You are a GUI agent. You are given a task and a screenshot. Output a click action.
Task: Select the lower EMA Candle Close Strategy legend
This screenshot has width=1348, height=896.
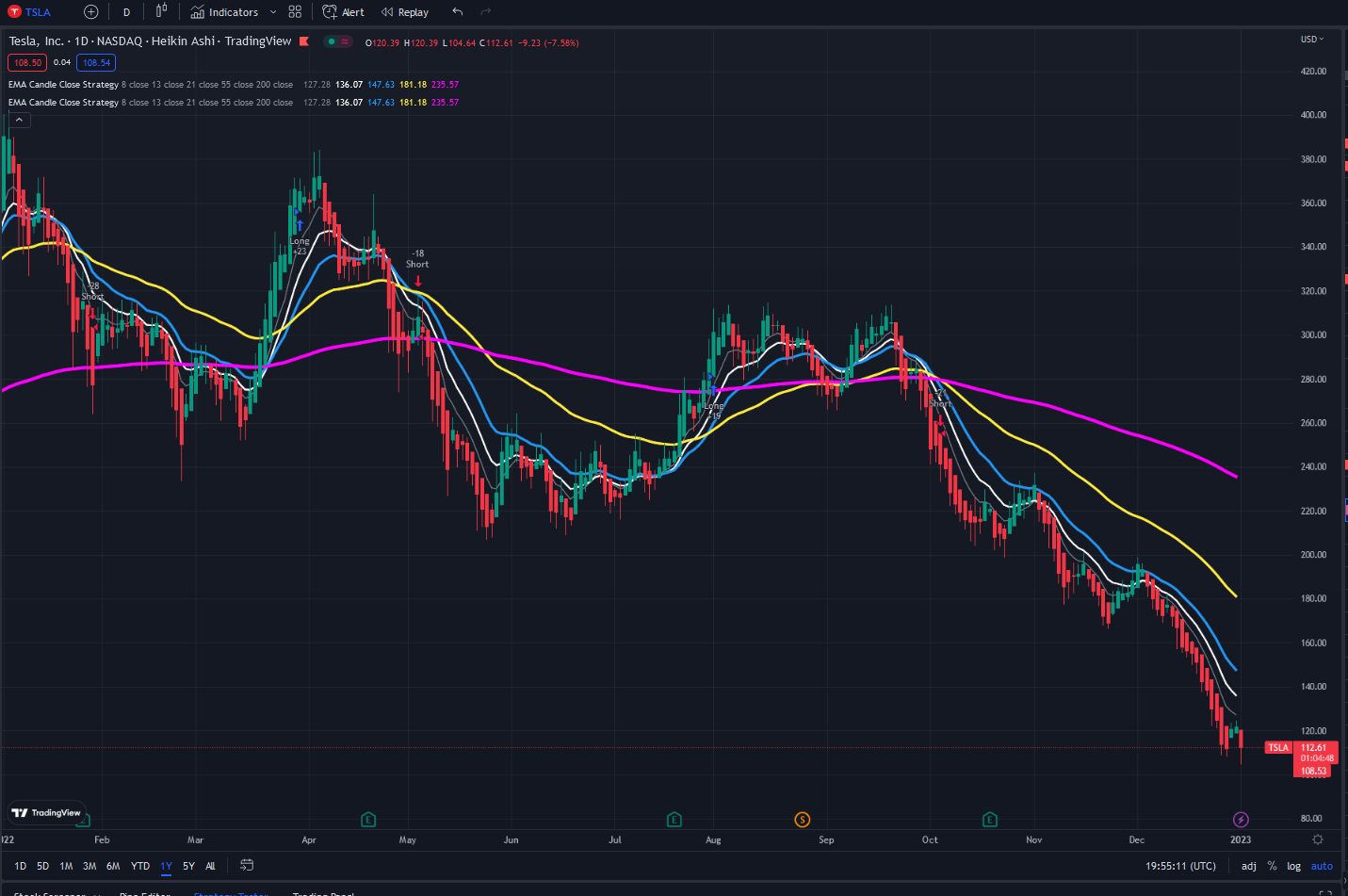tap(63, 103)
